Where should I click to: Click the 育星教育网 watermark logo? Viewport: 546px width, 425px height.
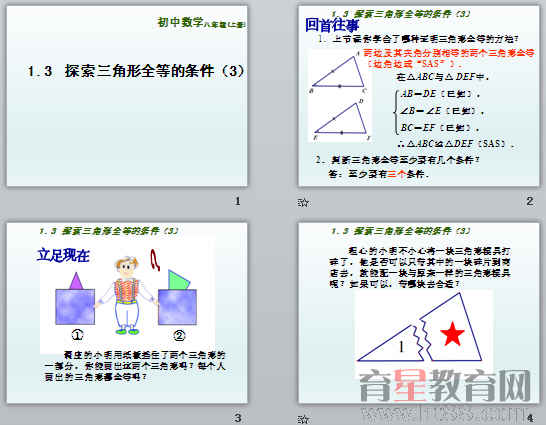[445, 386]
